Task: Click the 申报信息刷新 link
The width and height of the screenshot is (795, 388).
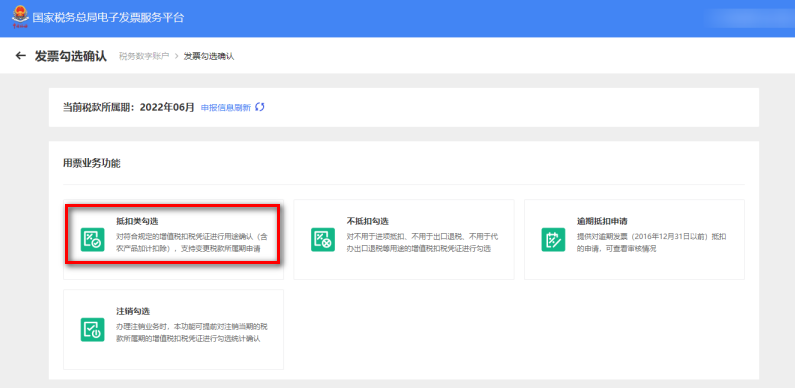Action: click(x=226, y=108)
